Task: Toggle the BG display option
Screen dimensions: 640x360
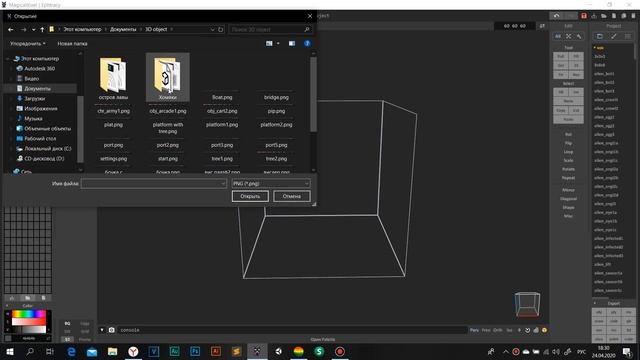Action: point(67,323)
